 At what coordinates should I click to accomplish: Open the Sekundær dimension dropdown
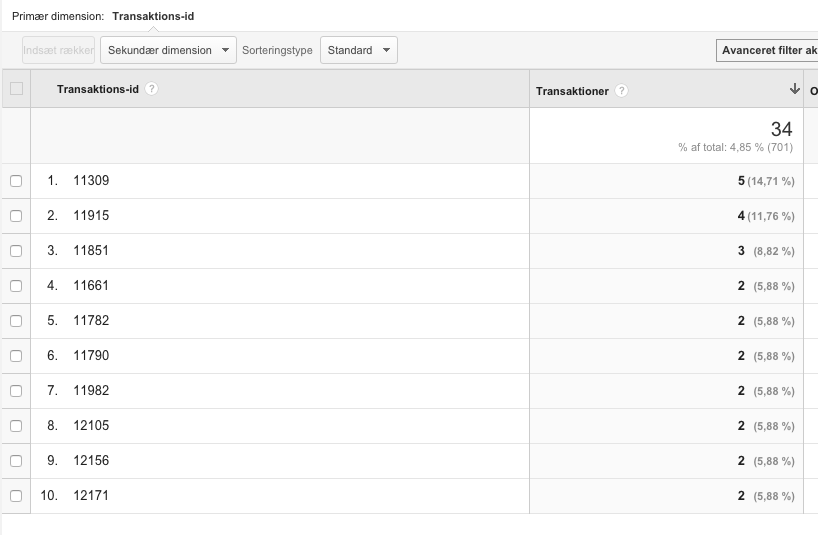tap(168, 50)
